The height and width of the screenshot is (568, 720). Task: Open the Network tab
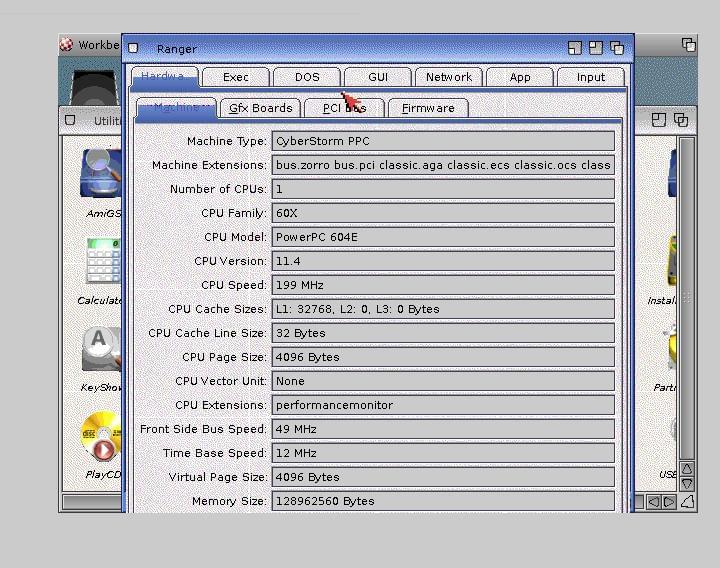pos(449,77)
